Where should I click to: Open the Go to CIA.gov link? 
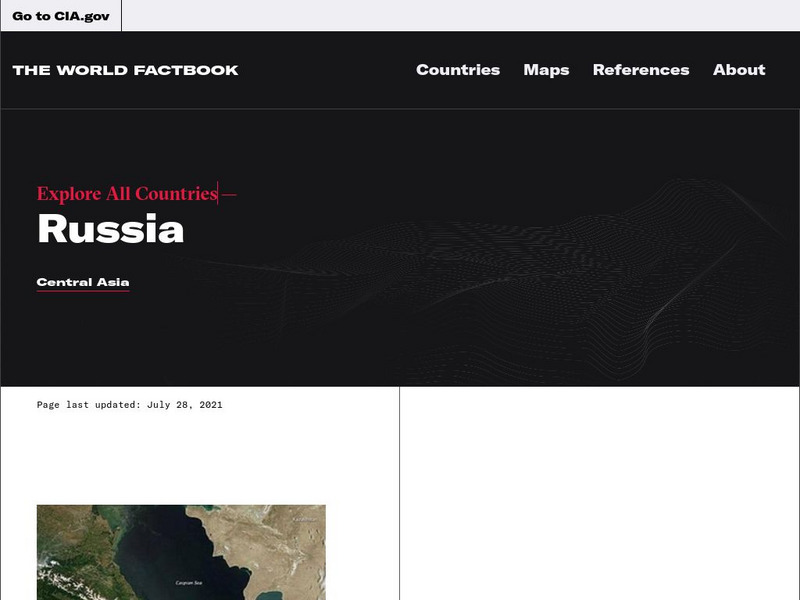click(61, 16)
